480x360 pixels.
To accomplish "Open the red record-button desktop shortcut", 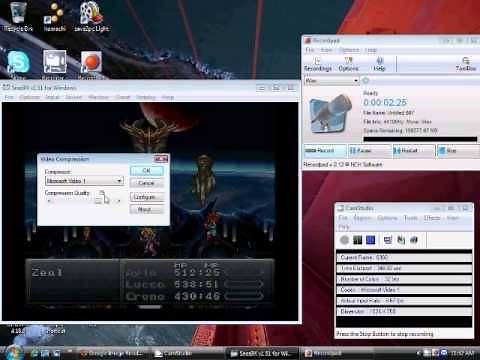I will (91, 63).
